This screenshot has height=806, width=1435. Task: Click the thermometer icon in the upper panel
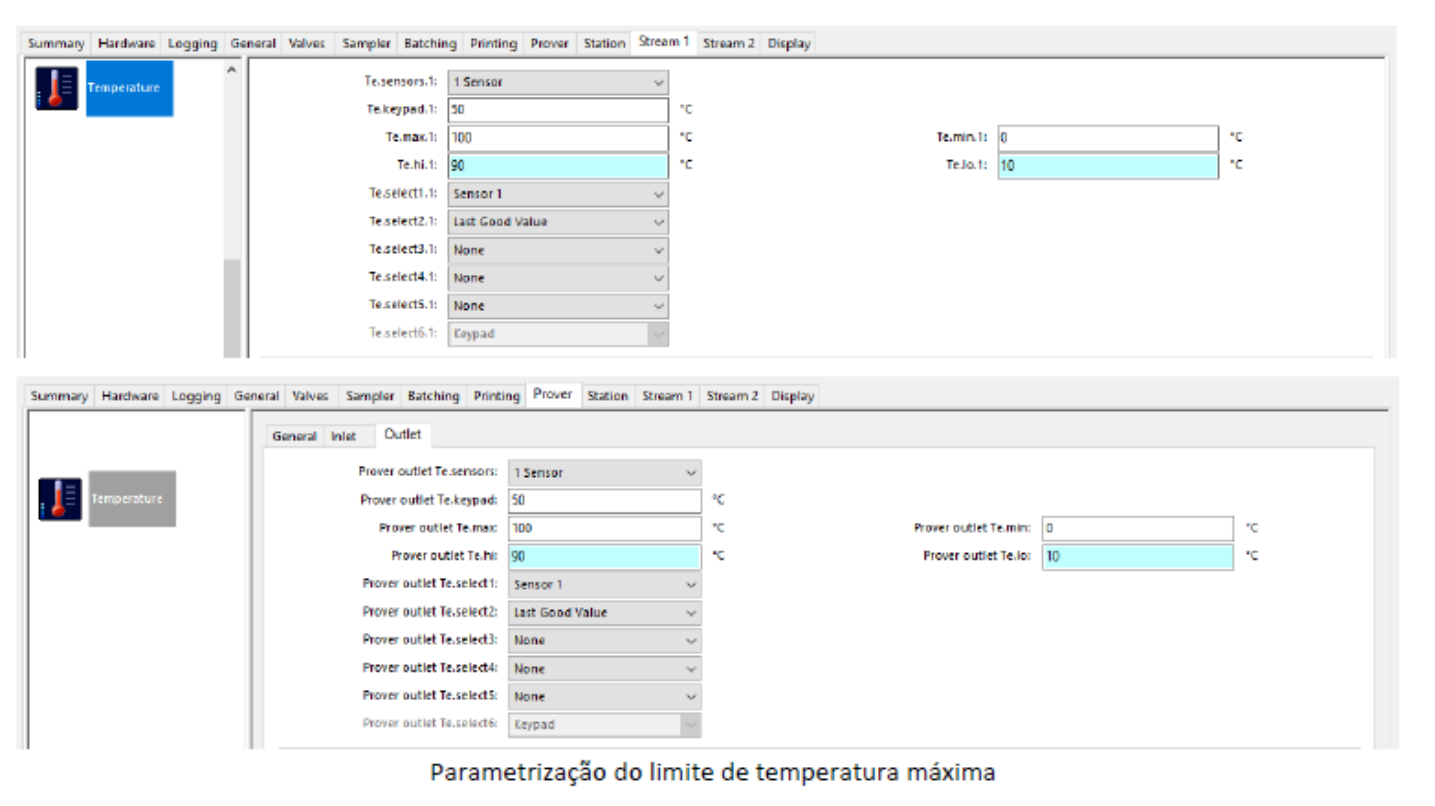coord(57,88)
